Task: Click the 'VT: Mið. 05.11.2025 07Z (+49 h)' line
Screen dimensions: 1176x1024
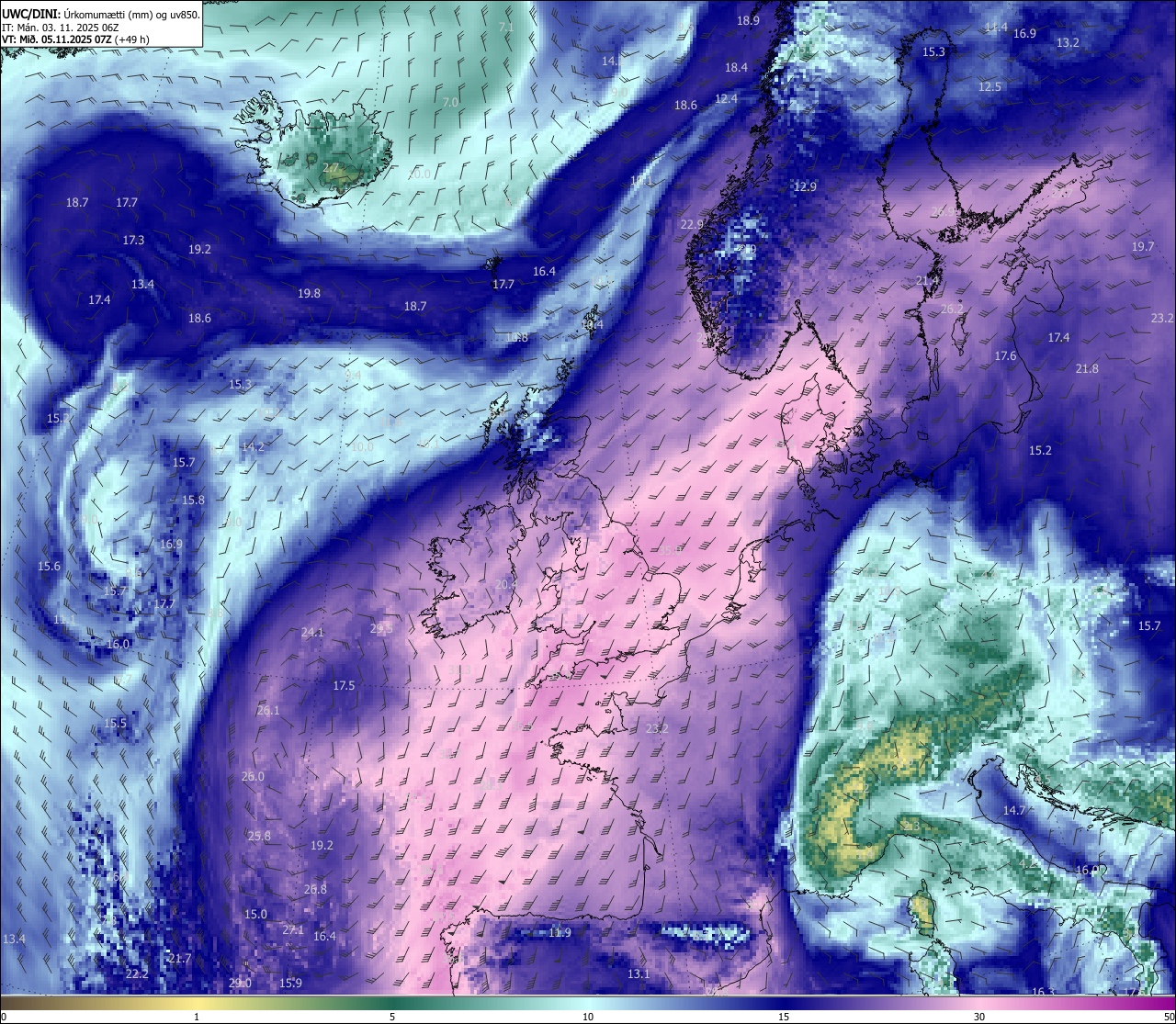Action: tap(75, 39)
